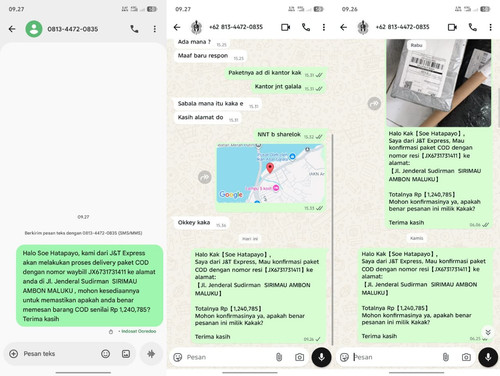This screenshot has width=500, height=376.
Task: Tap 'Rabu' date label on photo
Action: [416, 45]
